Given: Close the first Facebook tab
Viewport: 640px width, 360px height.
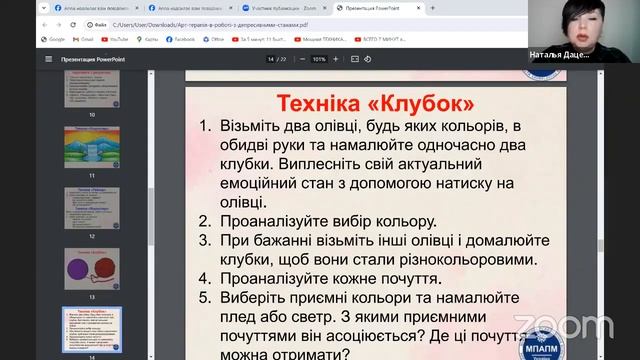Looking at the screenshot, I should [x=137, y=8].
